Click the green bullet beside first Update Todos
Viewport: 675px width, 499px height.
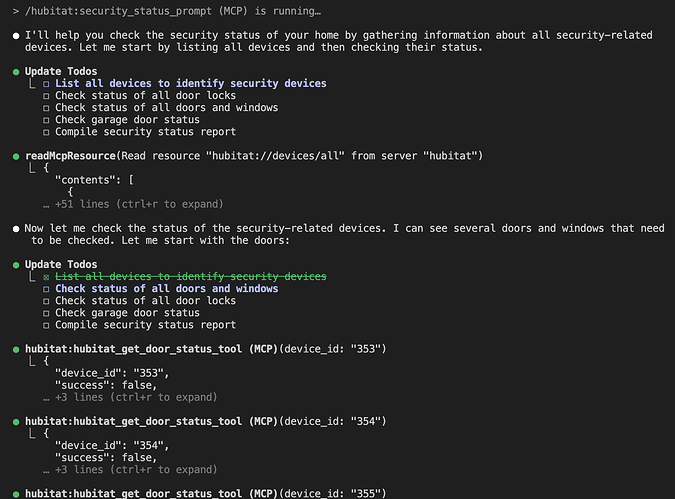[x=16, y=72]
